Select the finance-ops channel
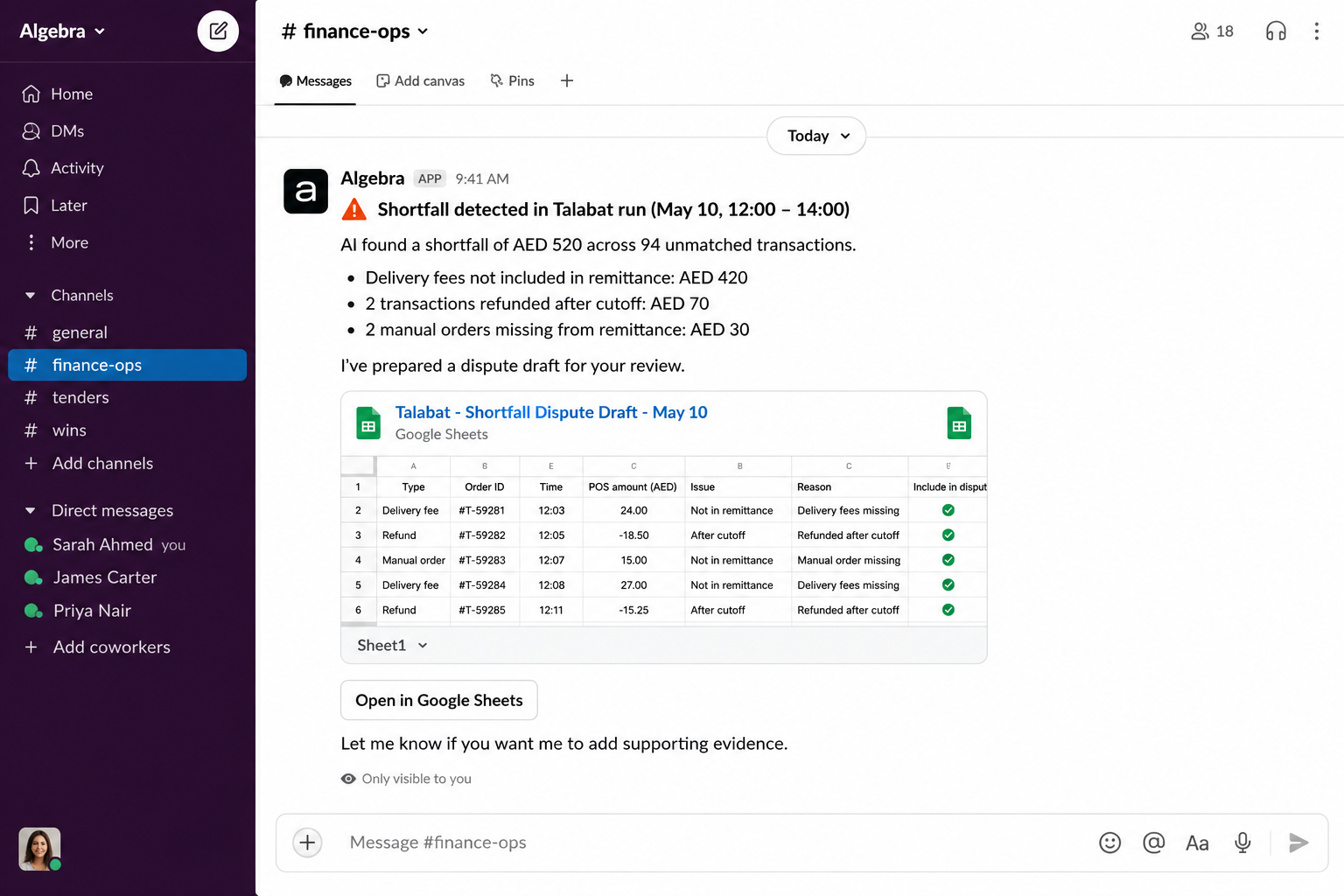The height and width of the screenshot is (896, 1344). coord(127,365)
